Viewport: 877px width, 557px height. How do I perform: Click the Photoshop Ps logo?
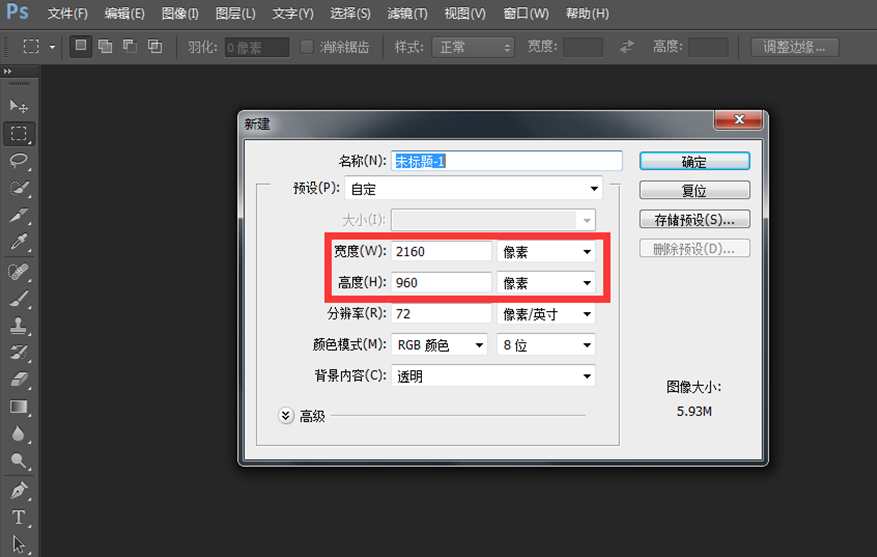pyautogui.click(x=17, y=11)
